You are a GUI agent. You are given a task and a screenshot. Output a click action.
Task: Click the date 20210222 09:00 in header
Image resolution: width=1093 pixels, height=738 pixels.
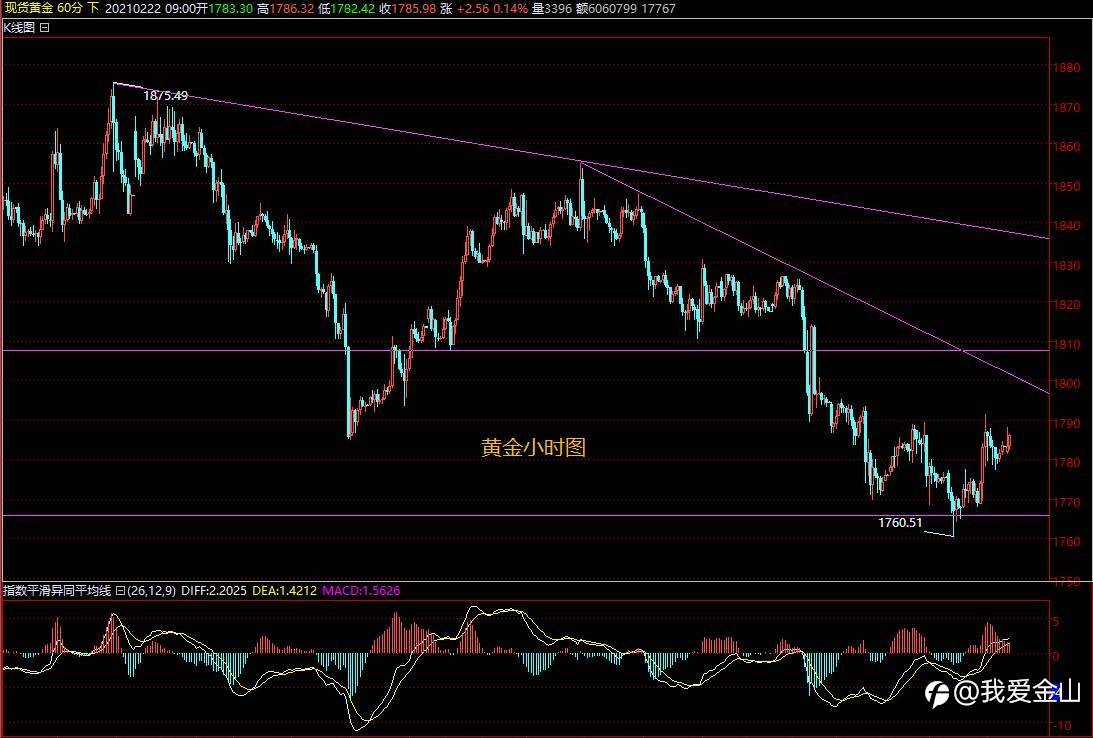point(151,8)
